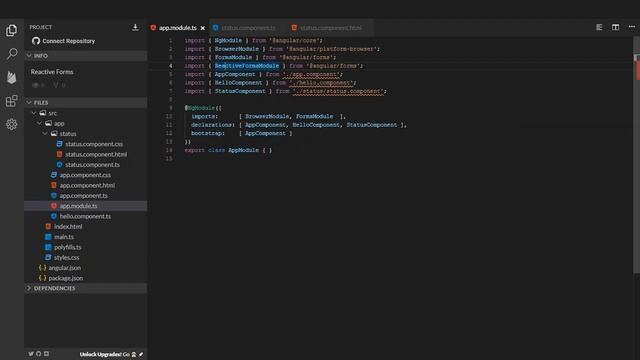Screen dimensions: 640x360
Task: Close the app.module.ts tab
Action: 202,28
